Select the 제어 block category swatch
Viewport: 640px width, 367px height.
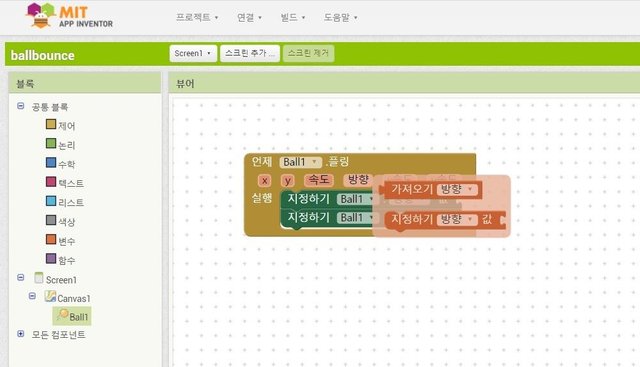click(51, 124)
